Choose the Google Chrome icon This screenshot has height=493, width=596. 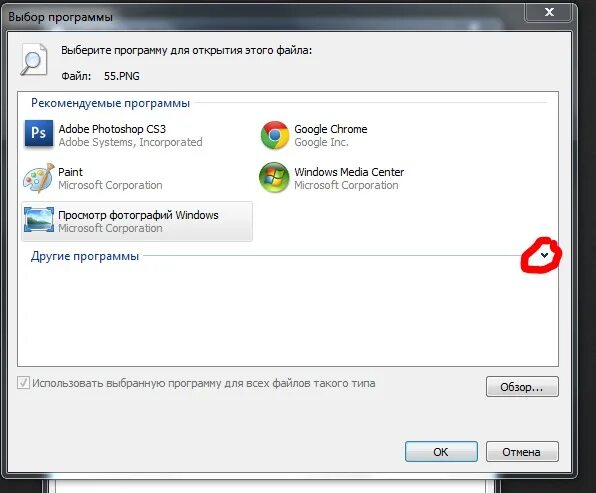[274, 135]
